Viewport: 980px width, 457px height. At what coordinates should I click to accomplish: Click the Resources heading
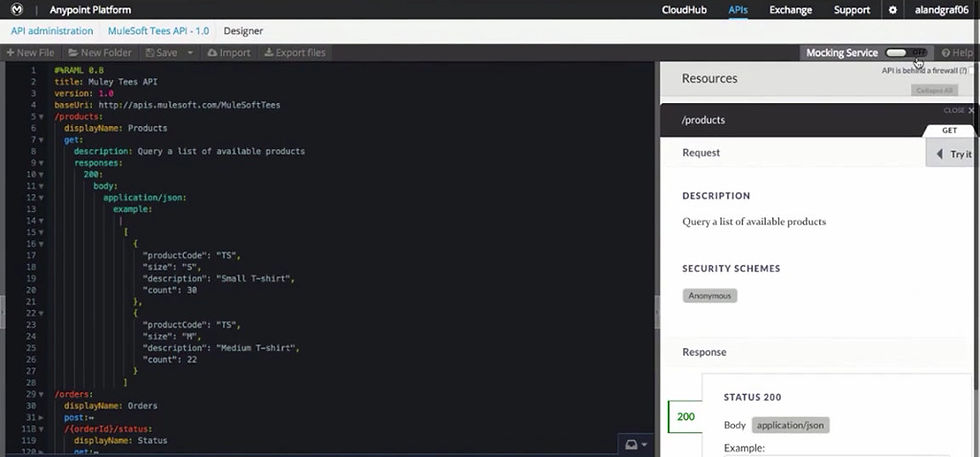tap(709, 78)
